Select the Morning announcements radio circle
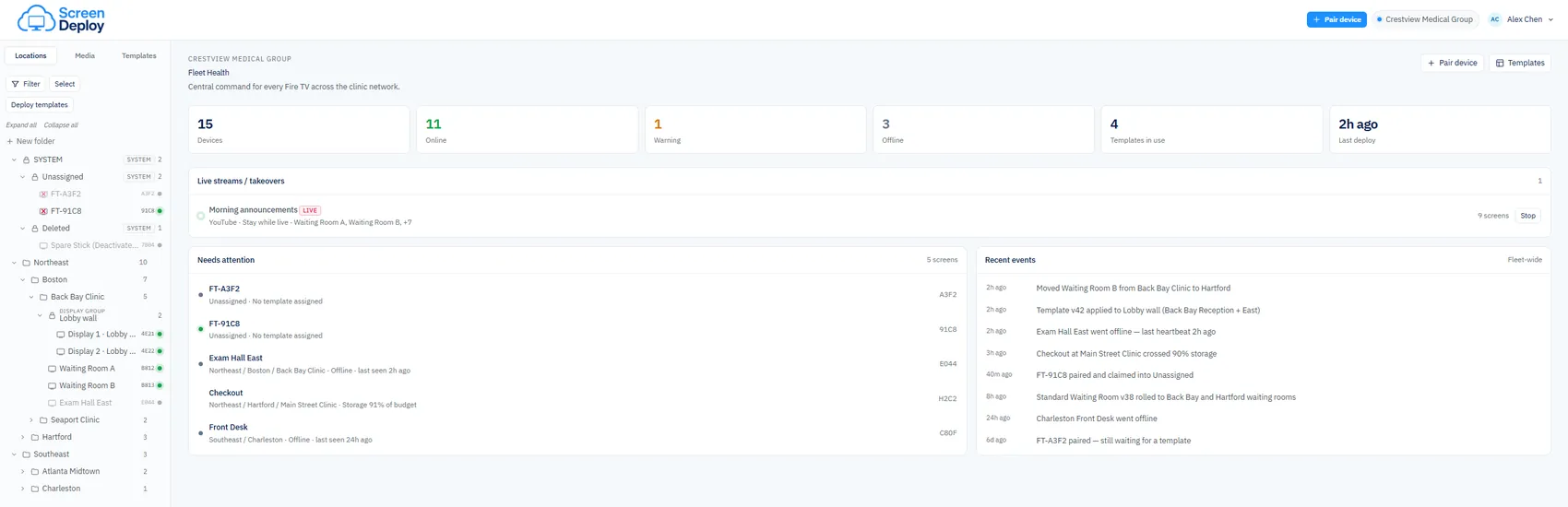Viewport: 1568px width, 507px height. 200,216
